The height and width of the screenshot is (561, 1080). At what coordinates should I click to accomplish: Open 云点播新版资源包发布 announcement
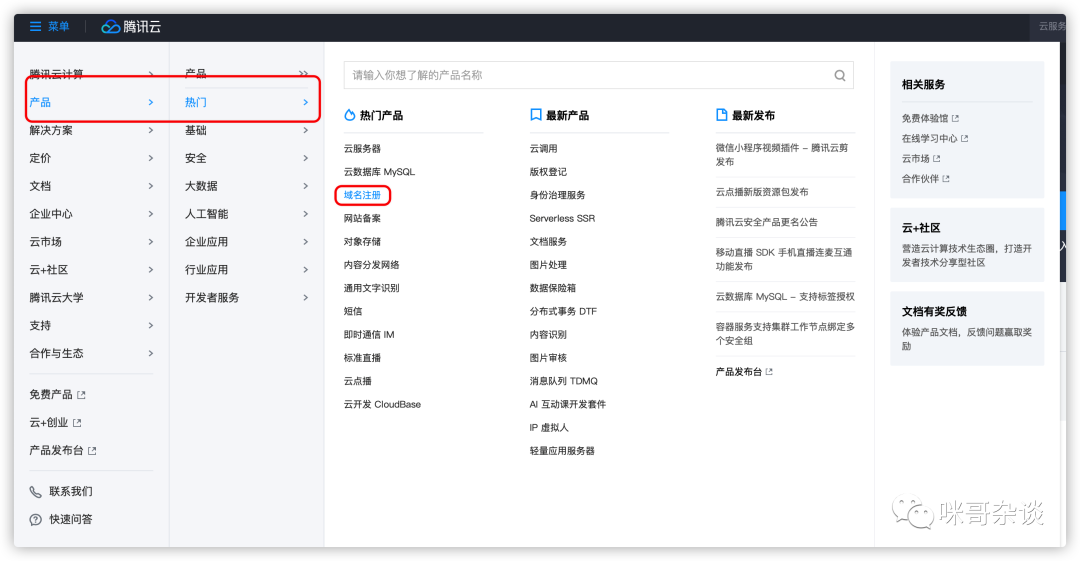pos(762,192)
